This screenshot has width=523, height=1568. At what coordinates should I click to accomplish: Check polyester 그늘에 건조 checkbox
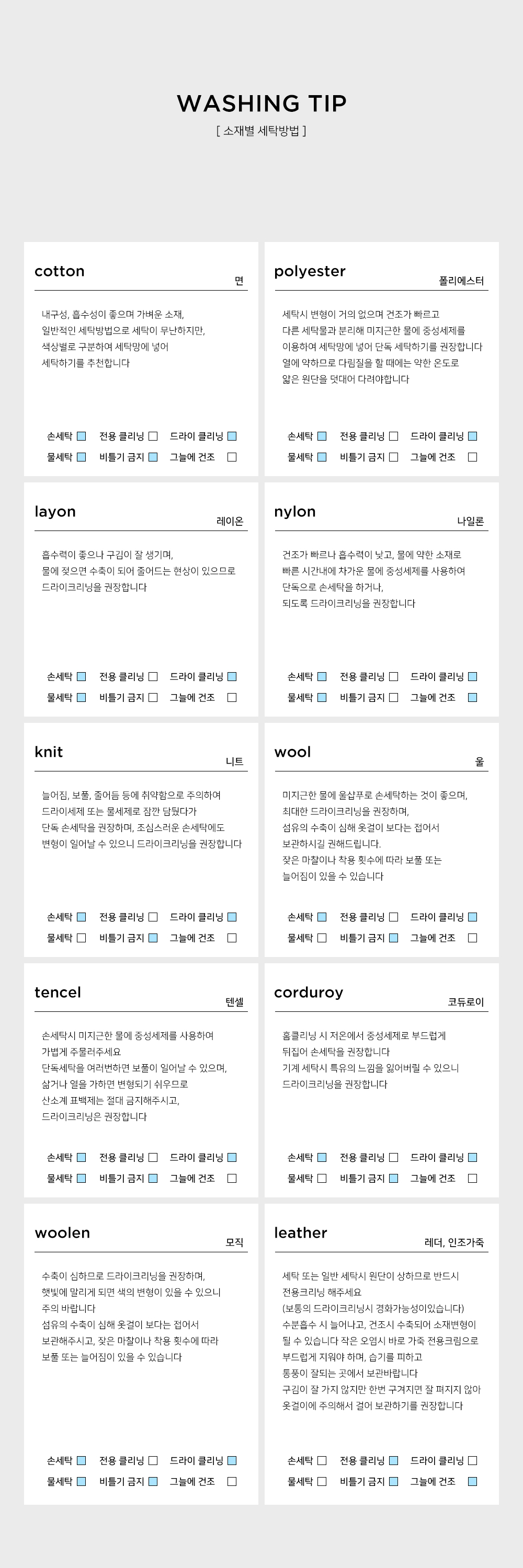pos(472,456)
